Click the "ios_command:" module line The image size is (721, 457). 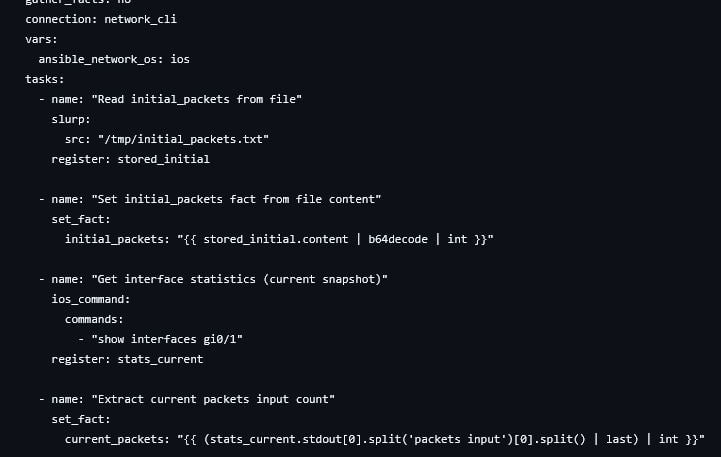(91, 299)
